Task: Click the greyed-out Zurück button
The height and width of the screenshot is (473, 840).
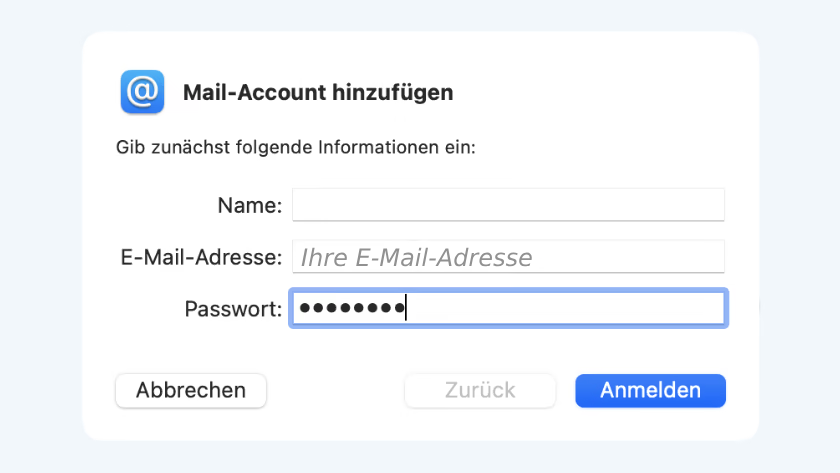Action: pyautogui.click(x=480, y=390)
